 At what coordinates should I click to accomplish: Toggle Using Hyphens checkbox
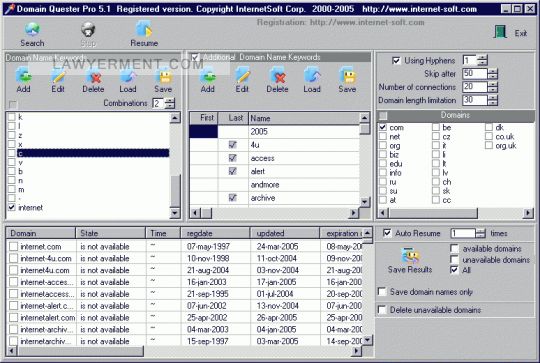[x=396, y=61]
